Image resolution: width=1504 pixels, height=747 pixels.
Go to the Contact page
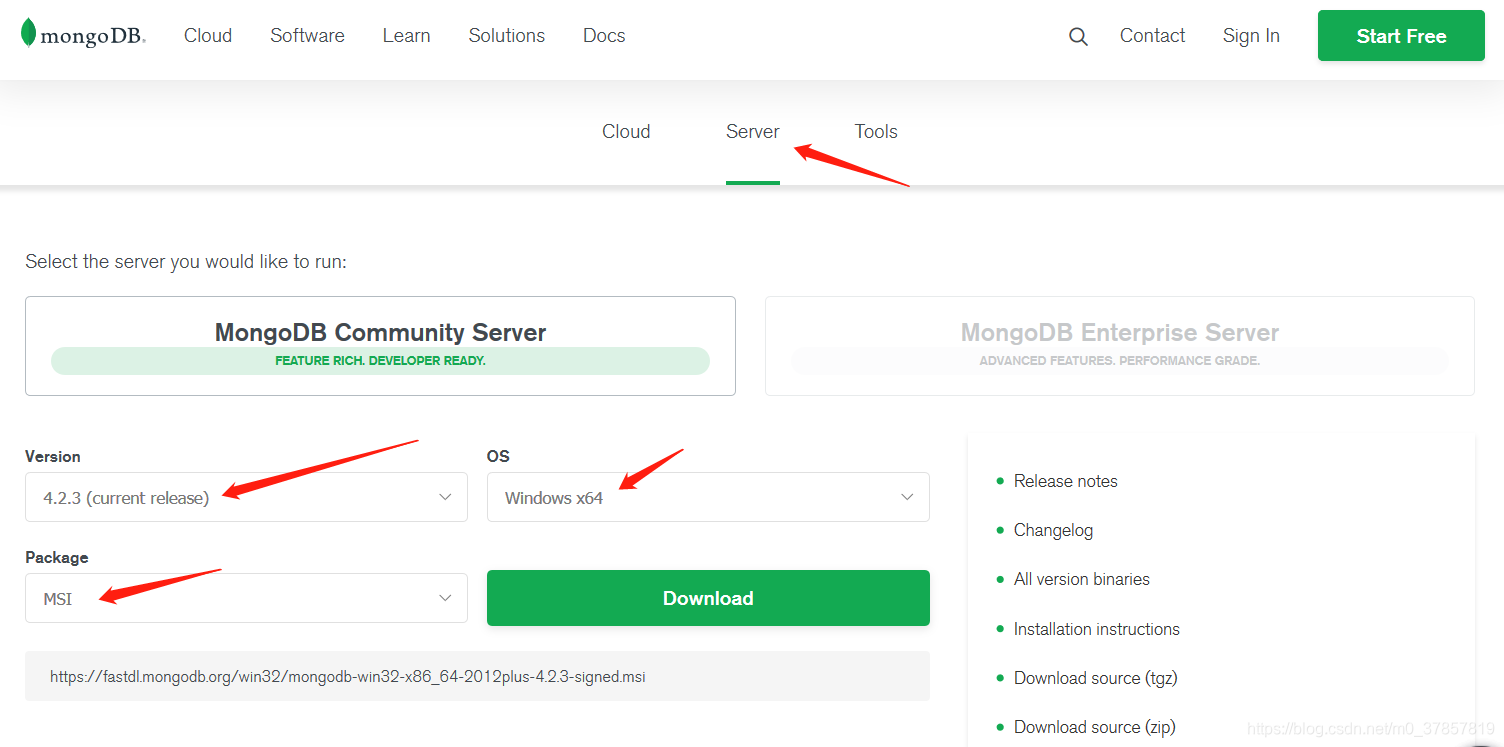[1152, 36]
